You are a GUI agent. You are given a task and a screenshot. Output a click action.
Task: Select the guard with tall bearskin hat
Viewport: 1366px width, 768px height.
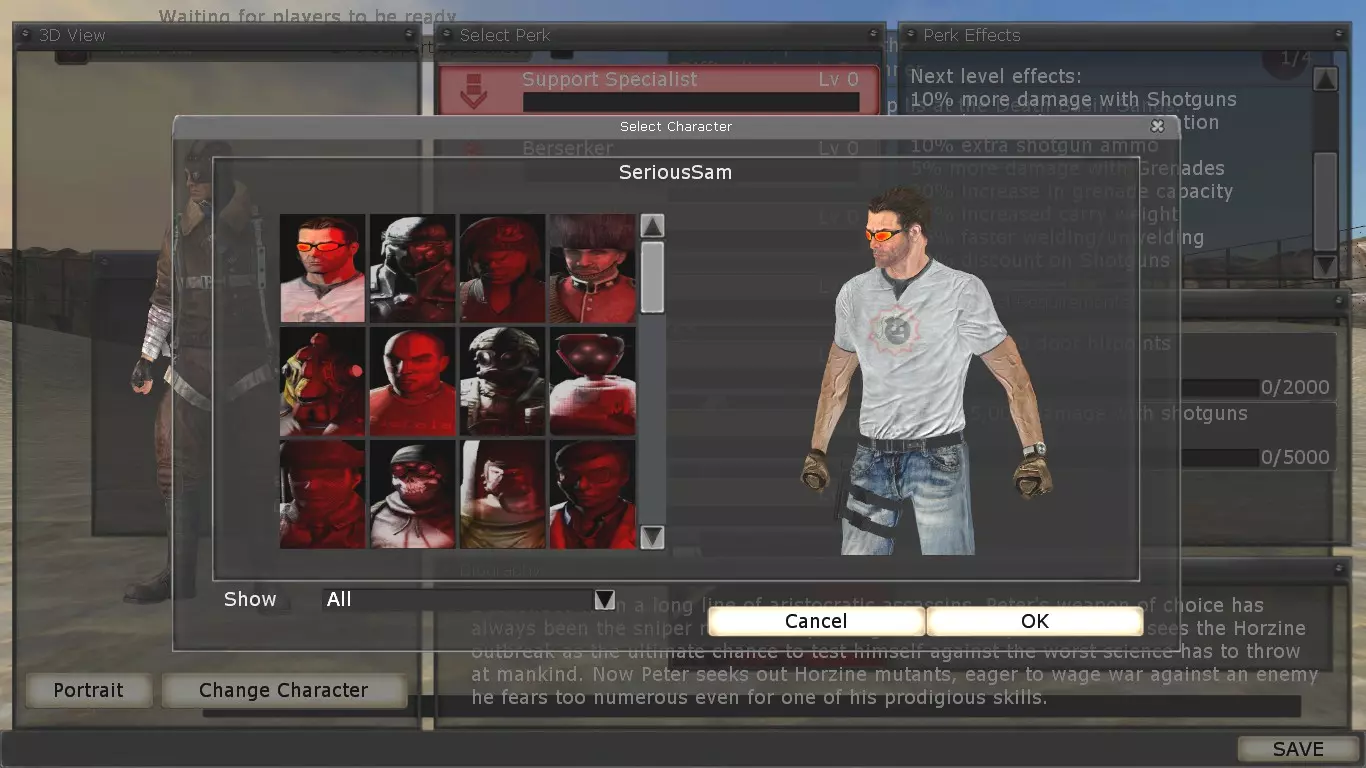[x=592, y=268]
